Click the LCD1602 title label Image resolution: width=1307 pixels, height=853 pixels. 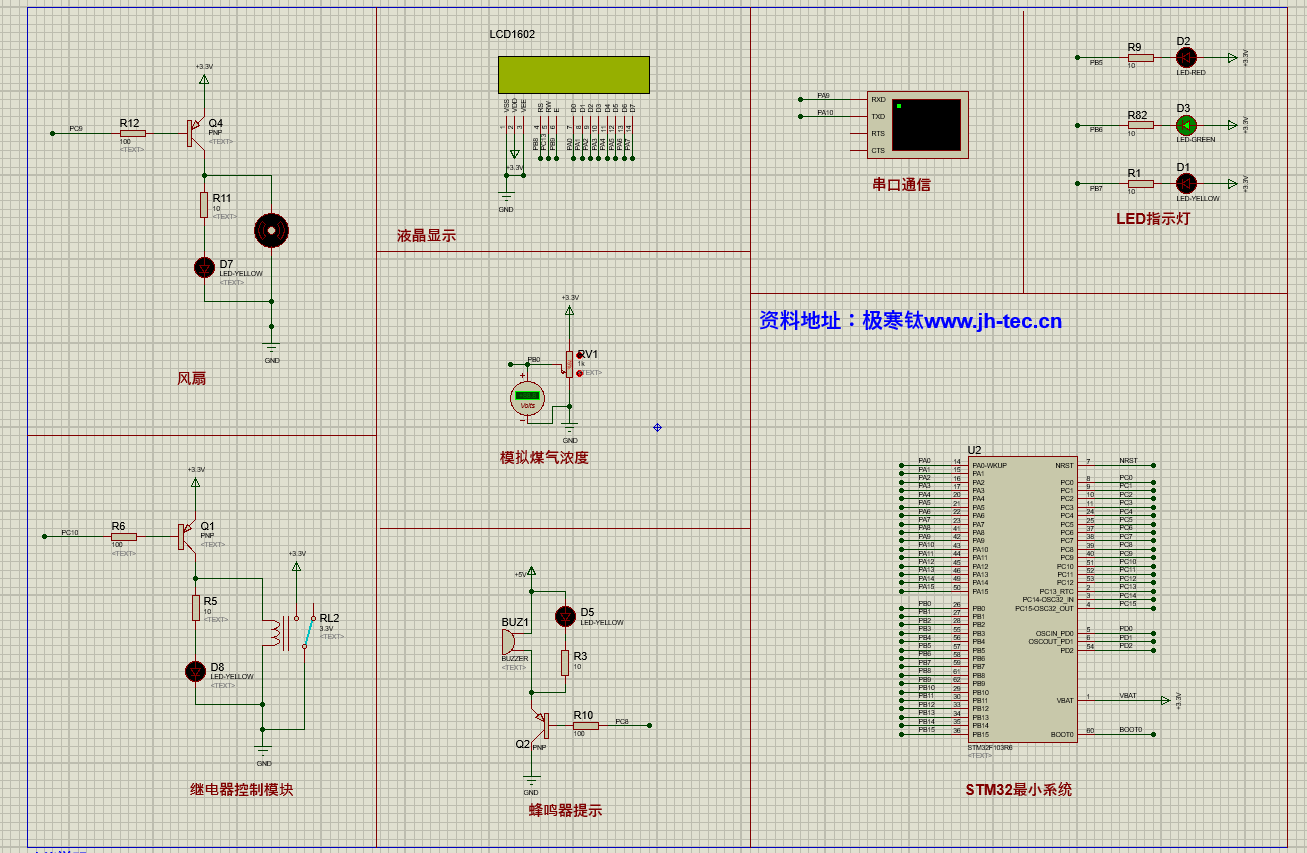point(512,34)
